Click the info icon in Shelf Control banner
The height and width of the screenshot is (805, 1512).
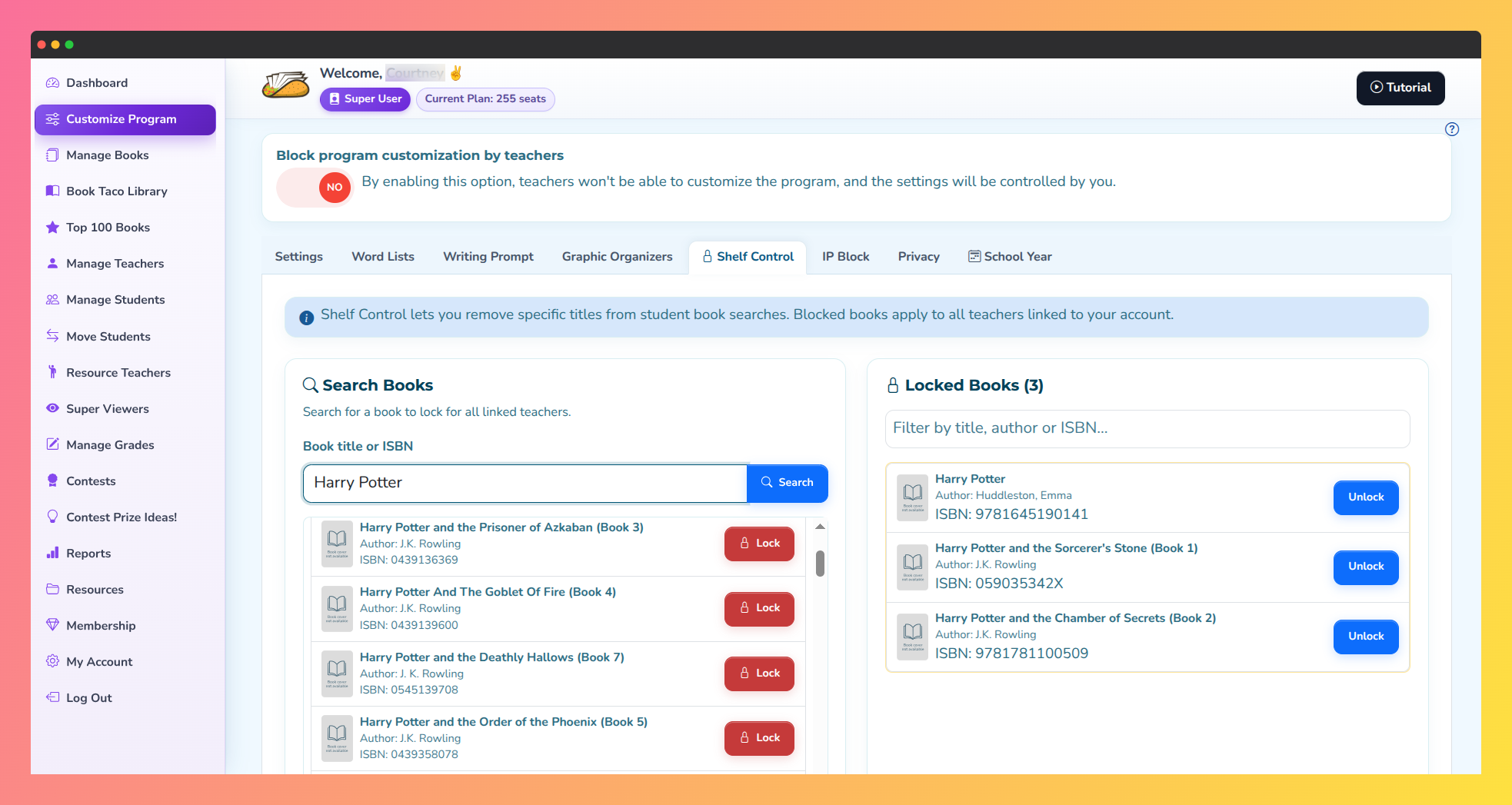(306, 318)
